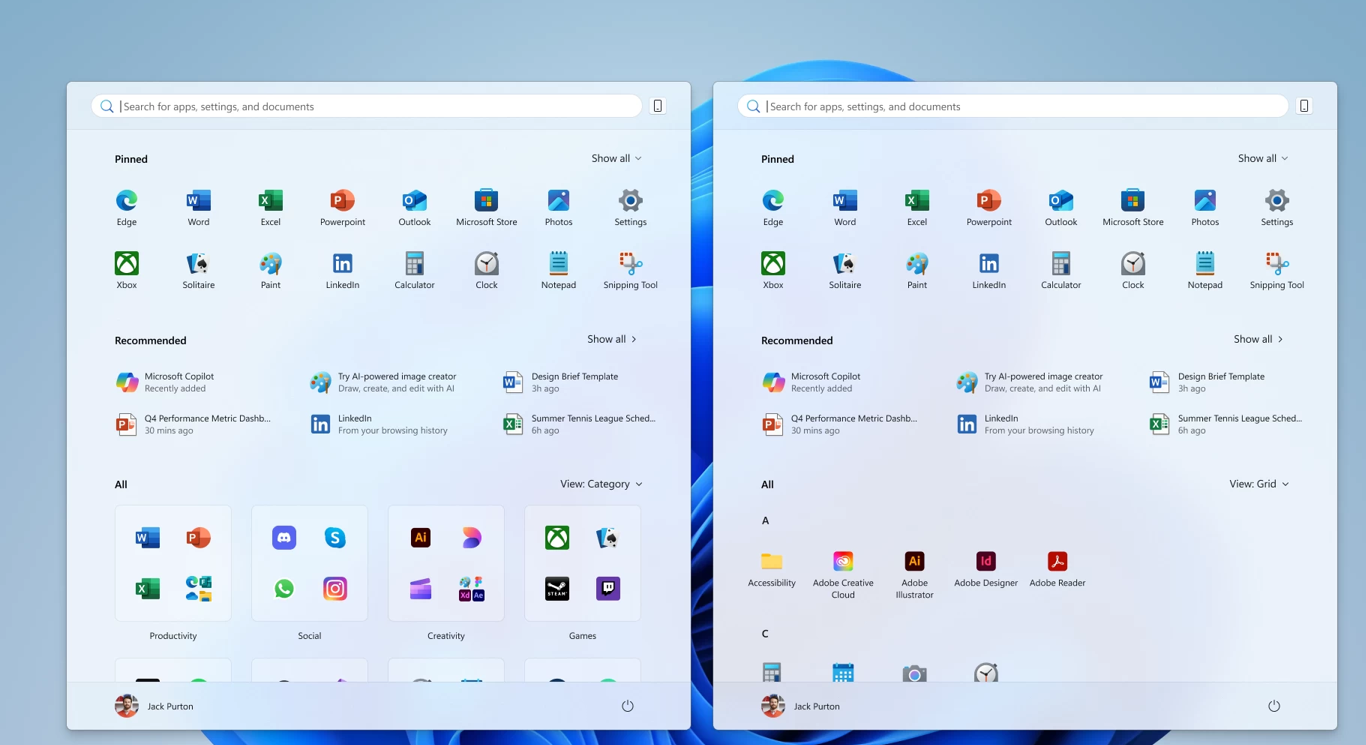Expand Pinned 'Show all' in the Category-view menu
Image resolution: width=1366 pixels, height=745 pixels.
(616, 158)
